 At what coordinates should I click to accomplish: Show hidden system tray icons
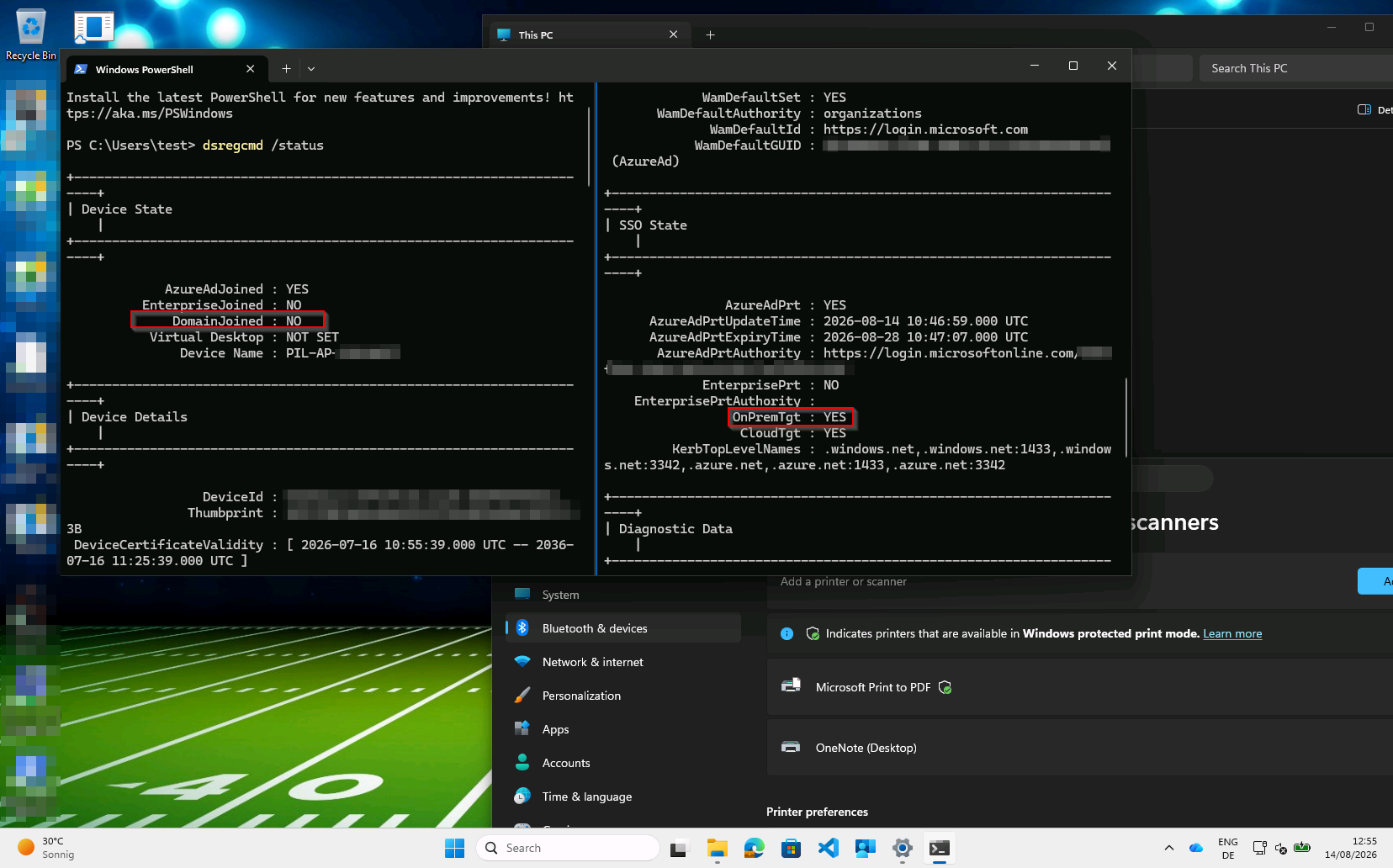tap(1168, 848)
